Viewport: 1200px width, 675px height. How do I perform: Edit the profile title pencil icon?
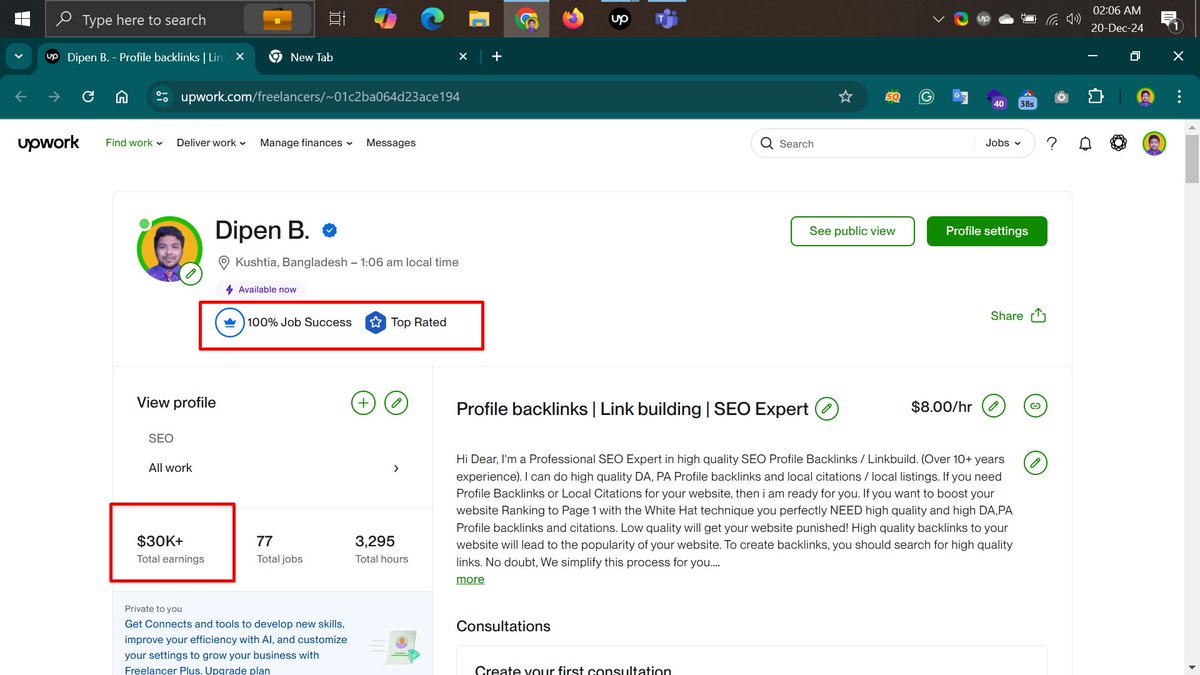click(827, 408)
